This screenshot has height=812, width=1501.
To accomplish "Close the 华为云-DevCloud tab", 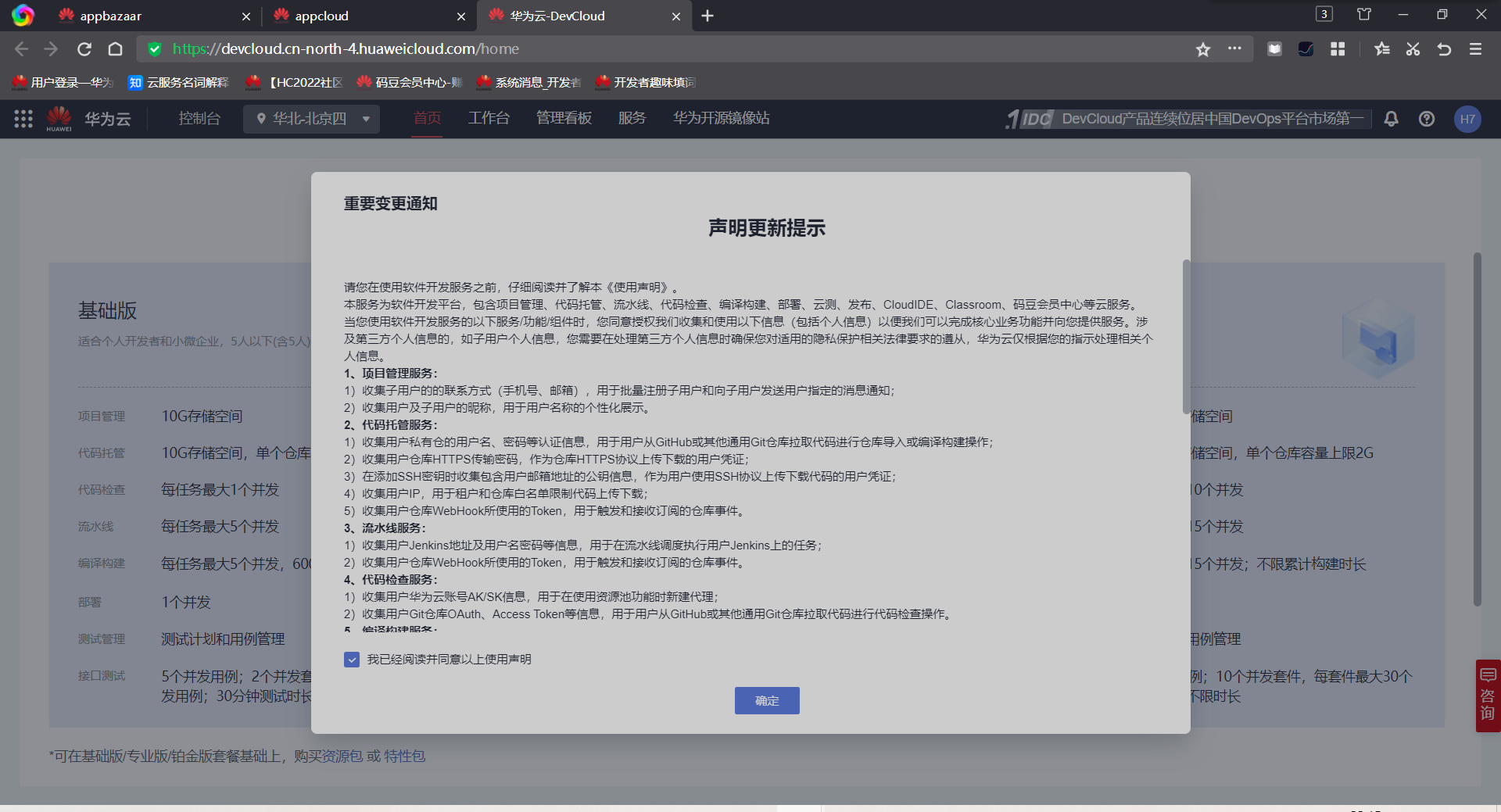I will [676, 16].
